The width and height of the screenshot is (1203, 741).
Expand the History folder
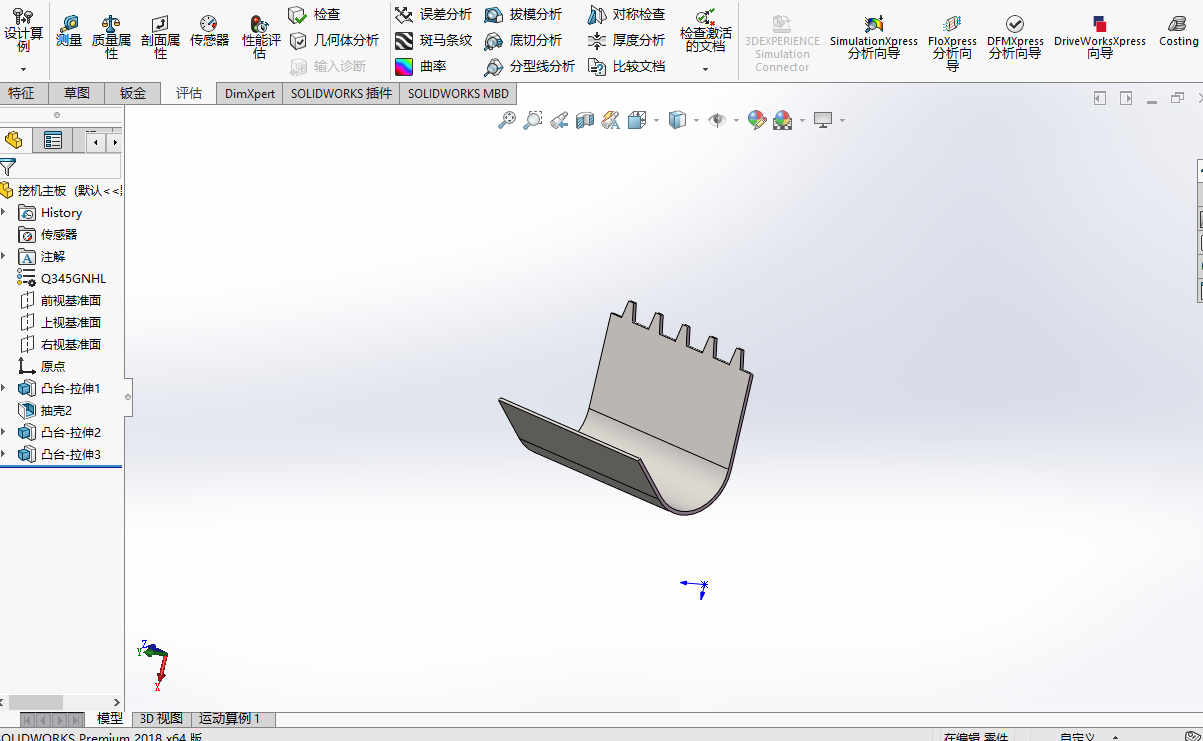pos(4,212)
